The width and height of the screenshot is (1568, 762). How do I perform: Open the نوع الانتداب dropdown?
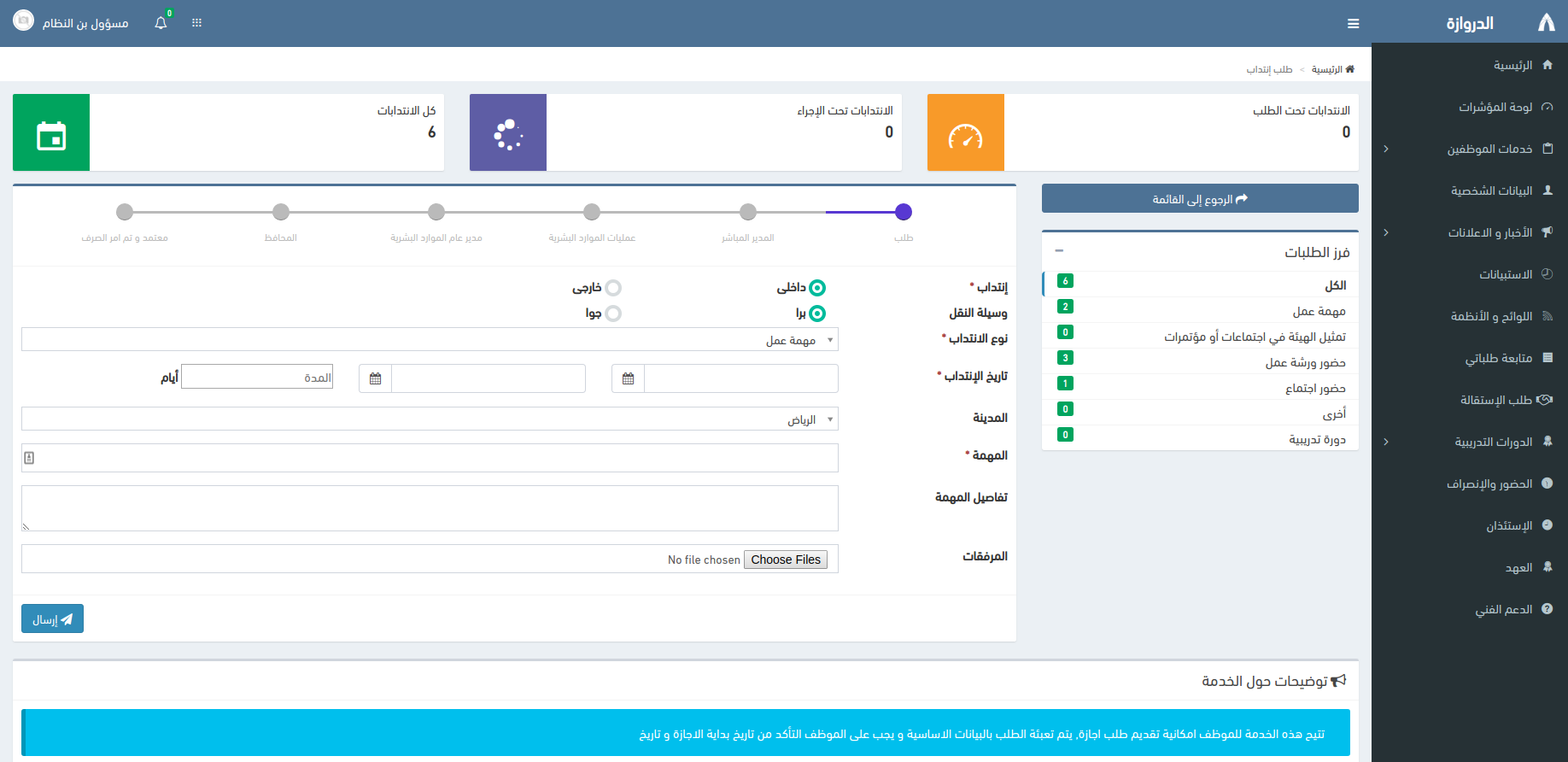click(x=430, y=340)
